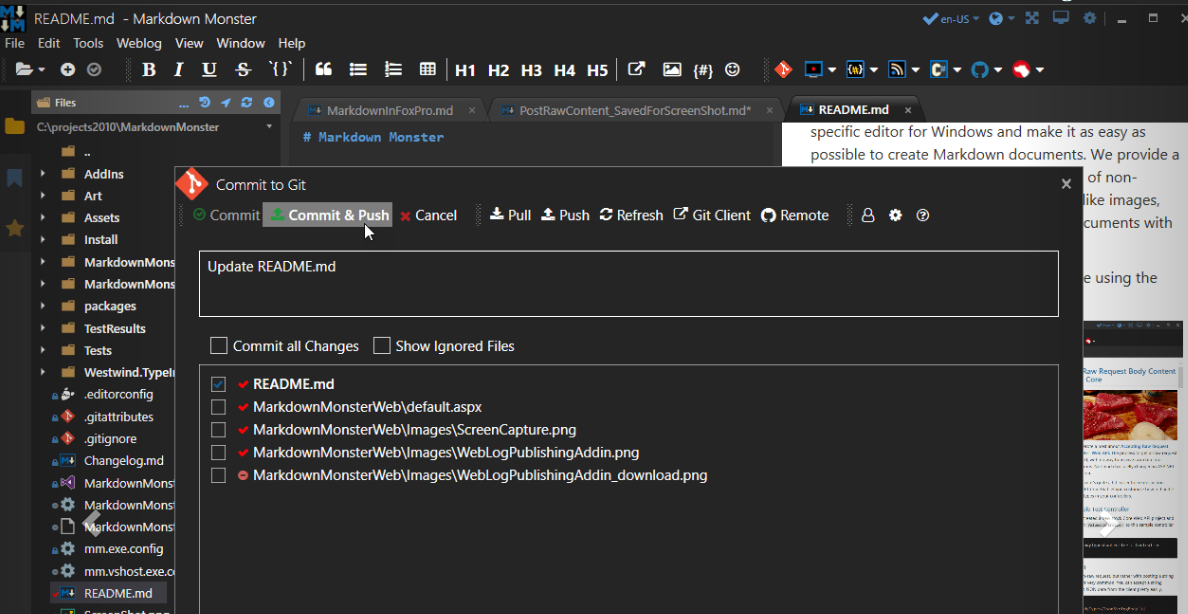Viewport: 1188px width, 614px height.
Task: Open the Window menu
Action: coord(240,43)
